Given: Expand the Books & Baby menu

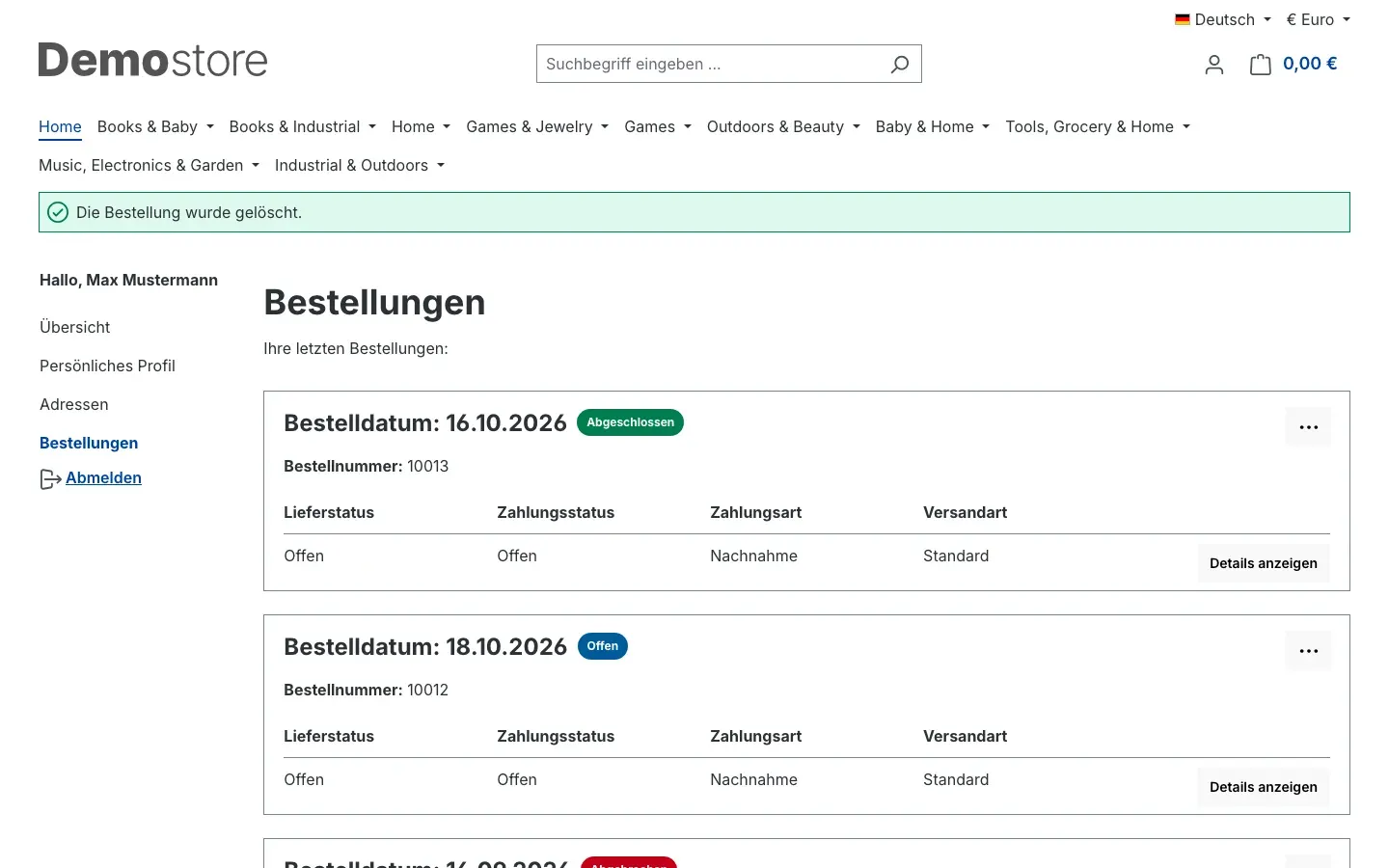Looking at the screenshot, I should pyautogui.click(x=155, y=126).
